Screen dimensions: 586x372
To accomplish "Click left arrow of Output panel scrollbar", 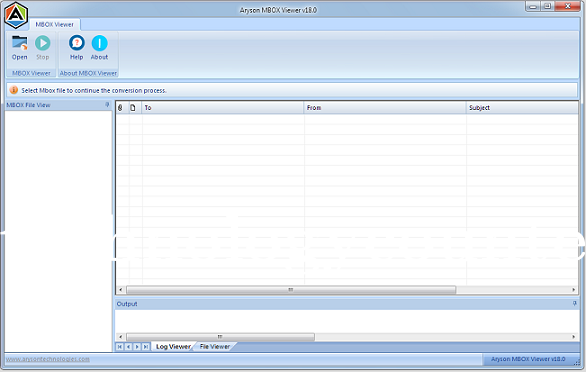I will click(x=120, y=337).
